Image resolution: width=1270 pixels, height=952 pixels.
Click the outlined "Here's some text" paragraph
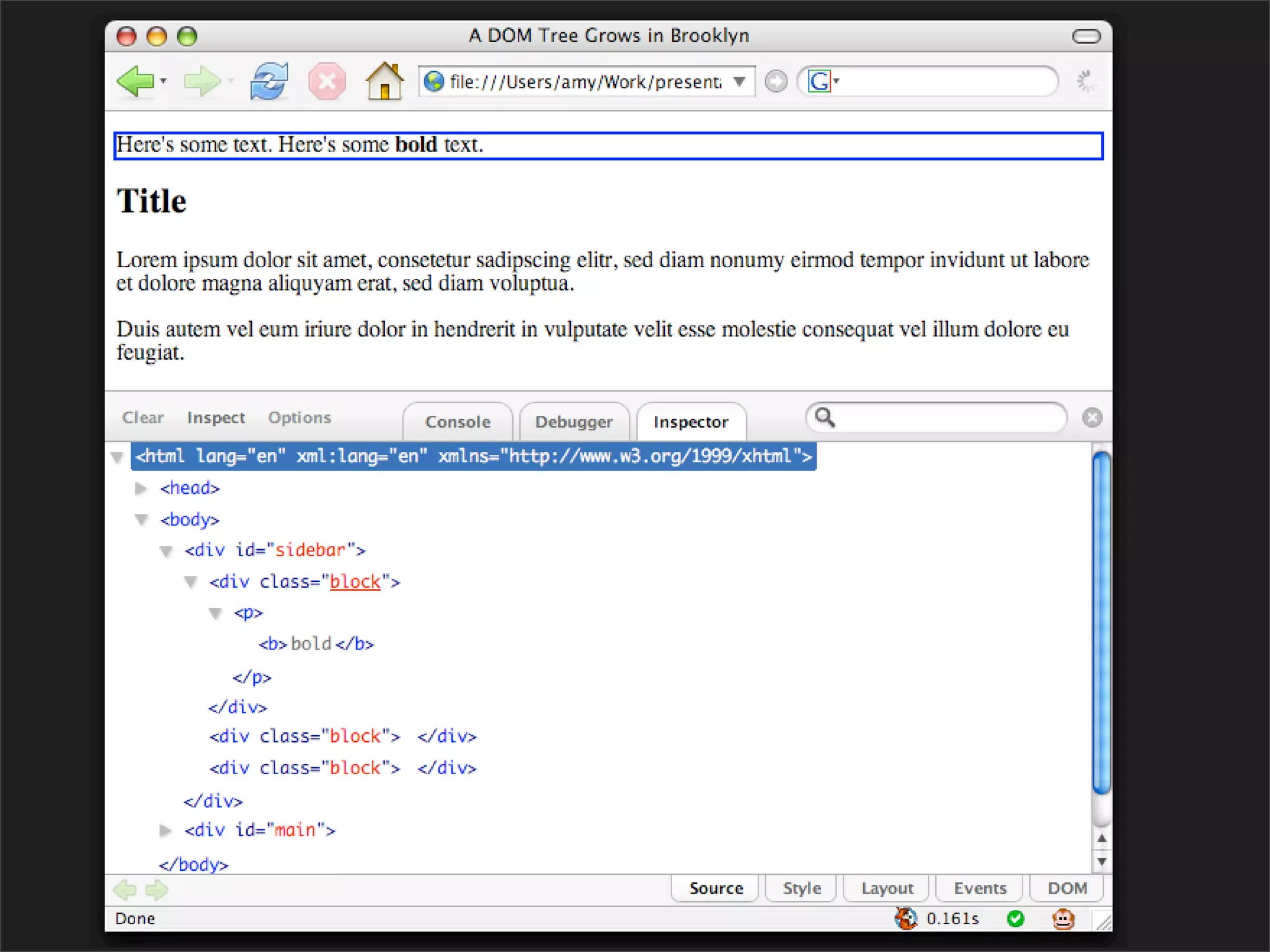(x=608, y=146)
